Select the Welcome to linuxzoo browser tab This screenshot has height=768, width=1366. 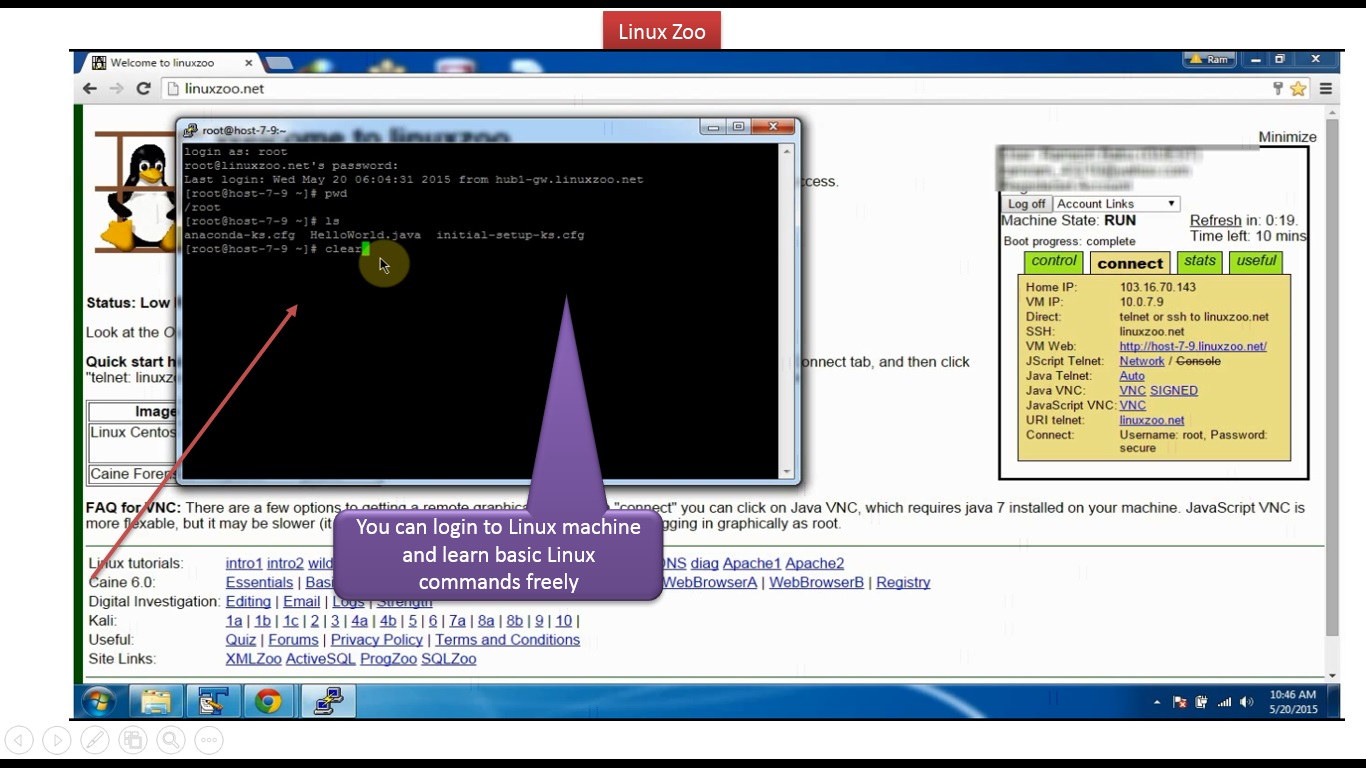(170, 62)
